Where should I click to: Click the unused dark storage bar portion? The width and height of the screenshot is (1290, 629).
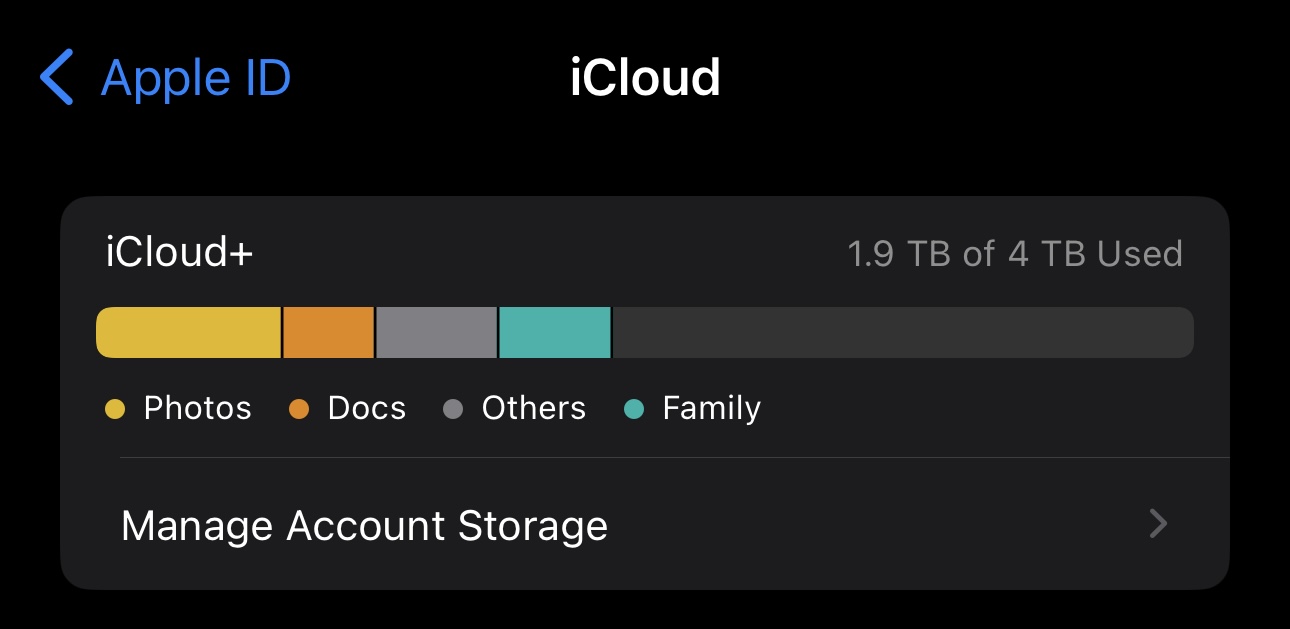(x=902, y=332)
